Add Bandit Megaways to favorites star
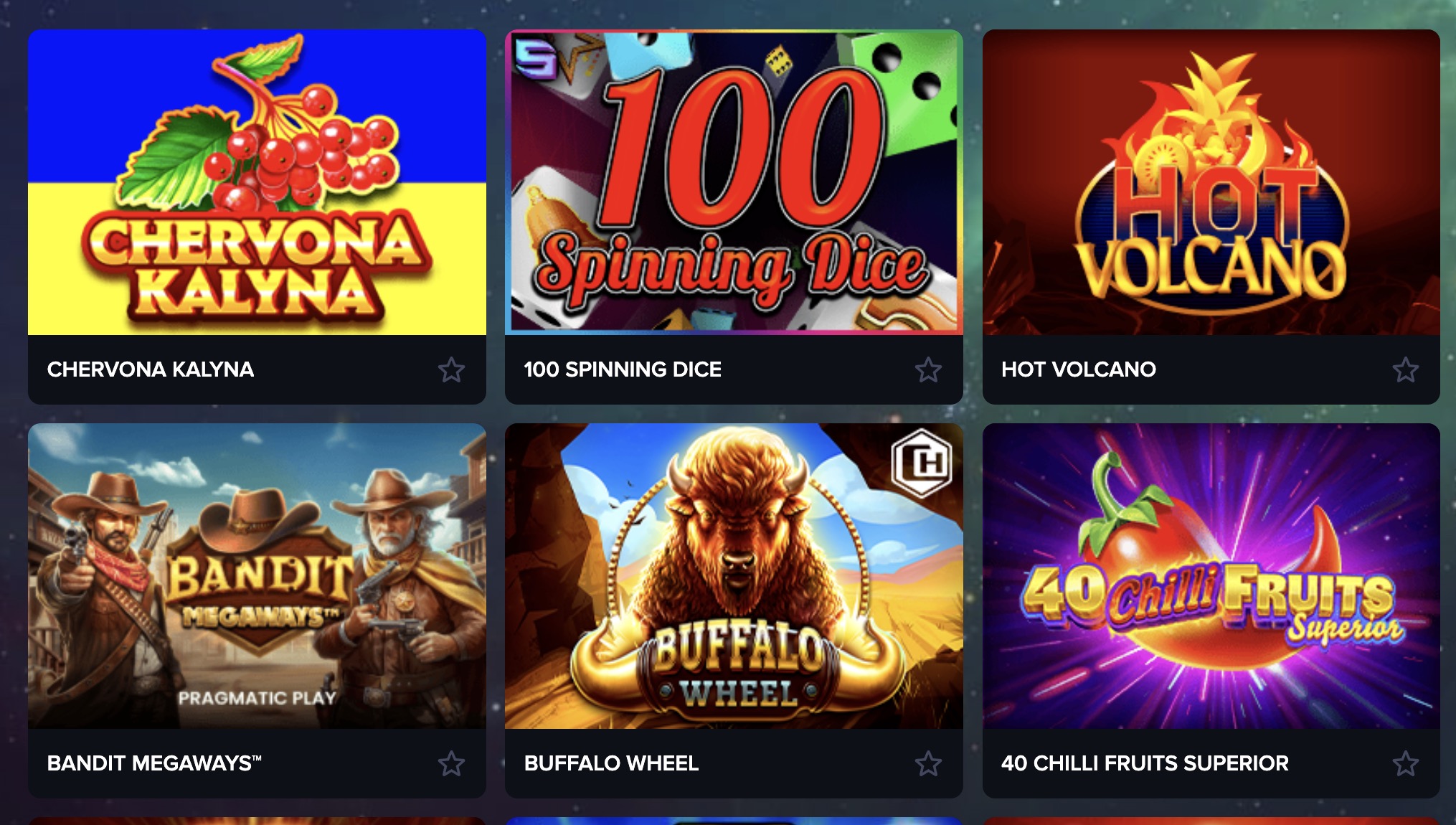 tap(451, 763)
